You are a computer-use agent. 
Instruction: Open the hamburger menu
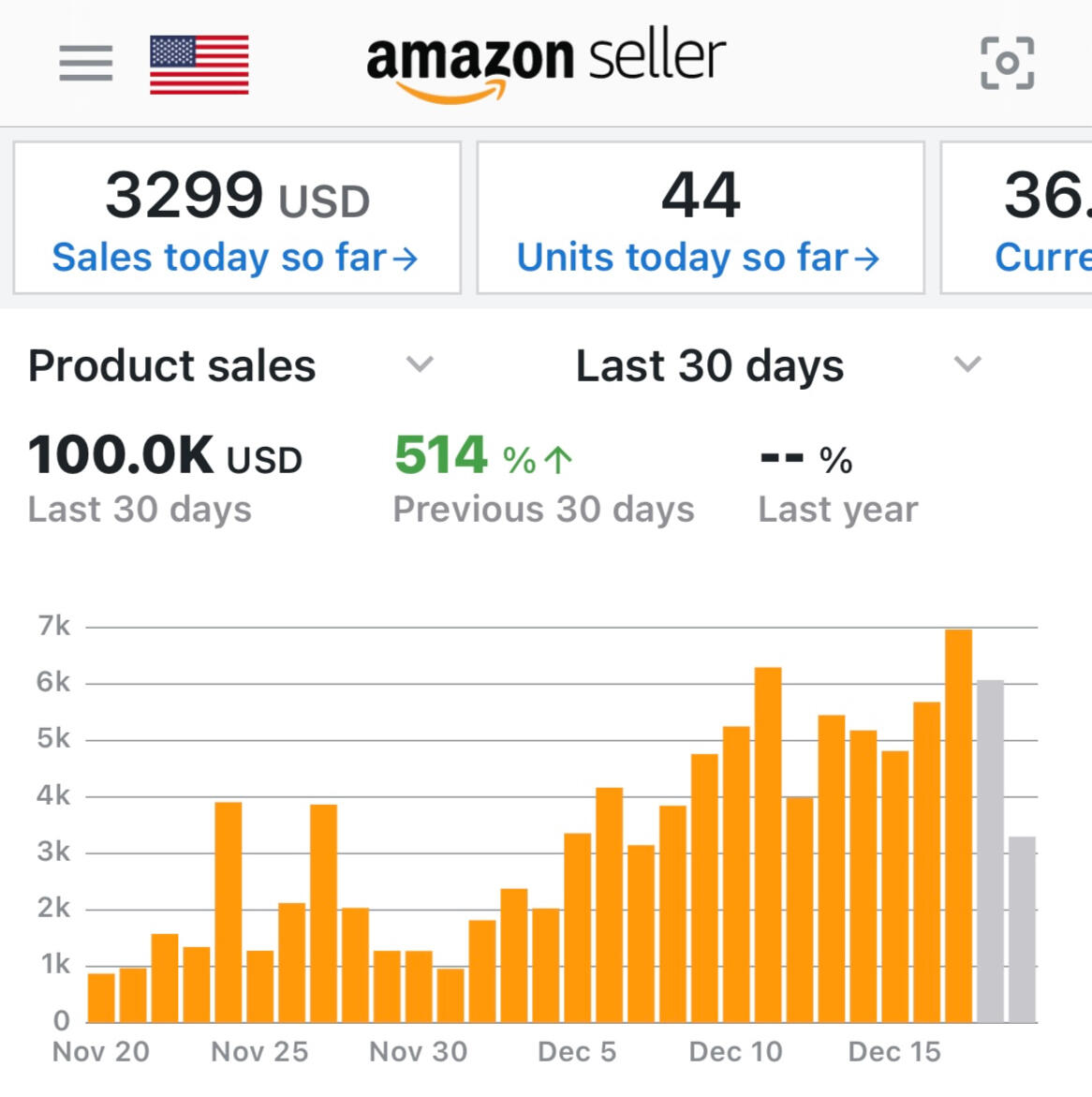85,63
